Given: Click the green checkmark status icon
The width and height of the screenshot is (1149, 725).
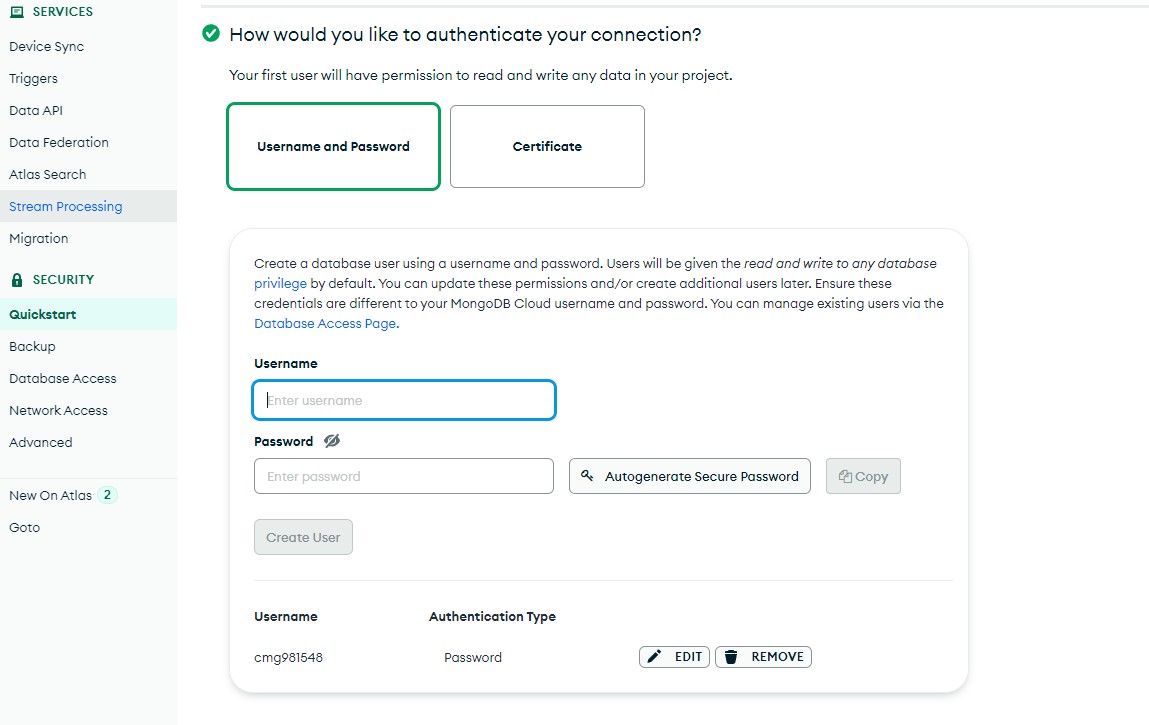Looking at the screenshot, I should point(211,34).
